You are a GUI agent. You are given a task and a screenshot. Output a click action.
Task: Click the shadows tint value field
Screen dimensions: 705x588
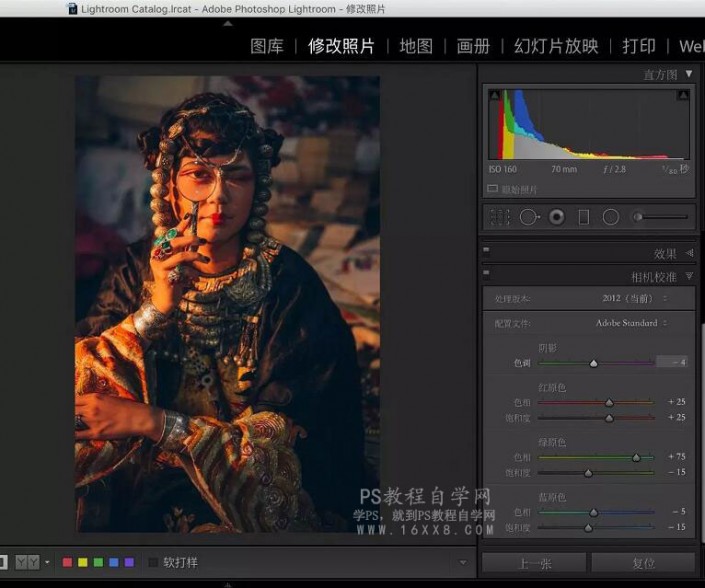tap(672, 362)
